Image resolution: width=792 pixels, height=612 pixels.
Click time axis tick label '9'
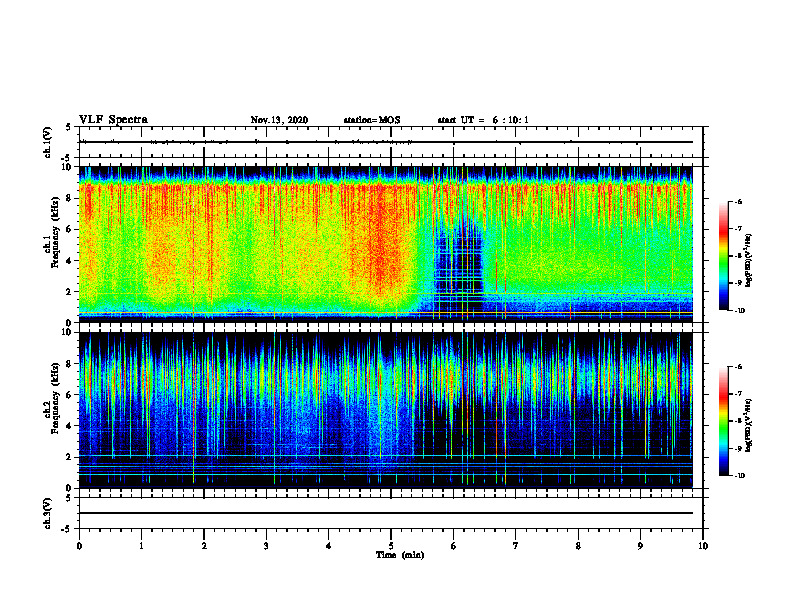pos(640,546)
